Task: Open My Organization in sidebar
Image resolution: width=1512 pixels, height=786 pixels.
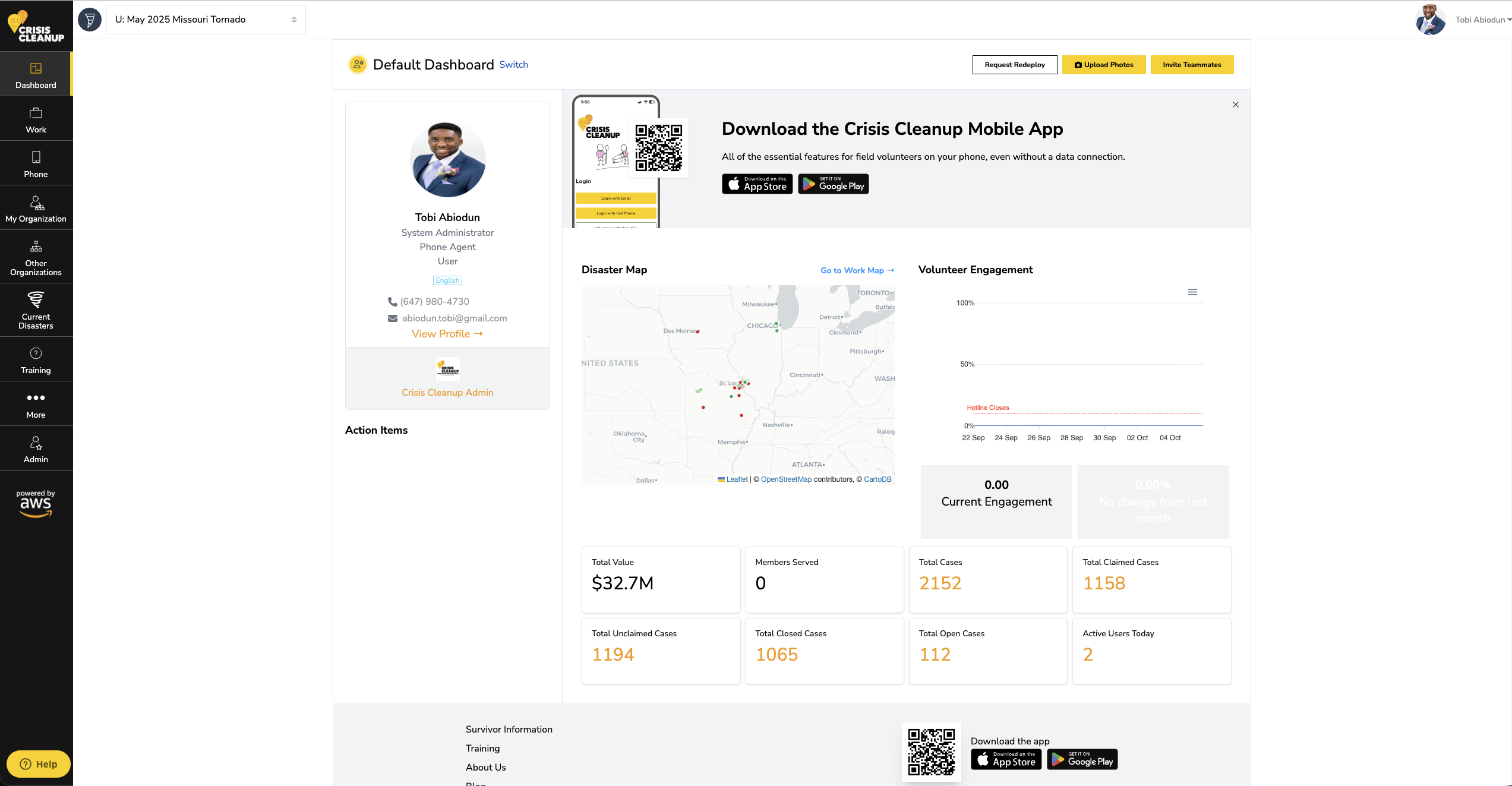Action: pos(36,209)
